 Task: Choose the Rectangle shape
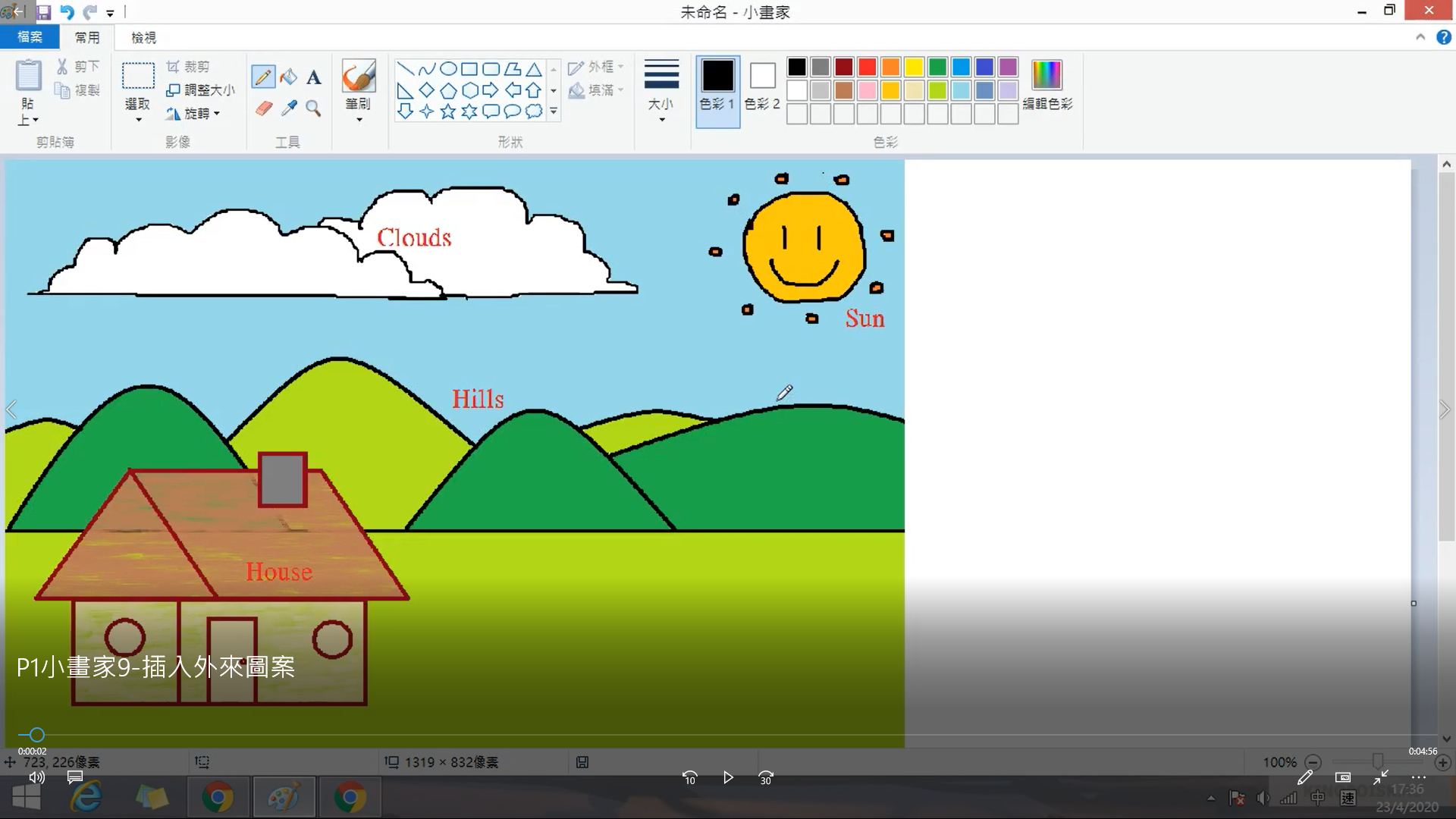click(469, 69)
